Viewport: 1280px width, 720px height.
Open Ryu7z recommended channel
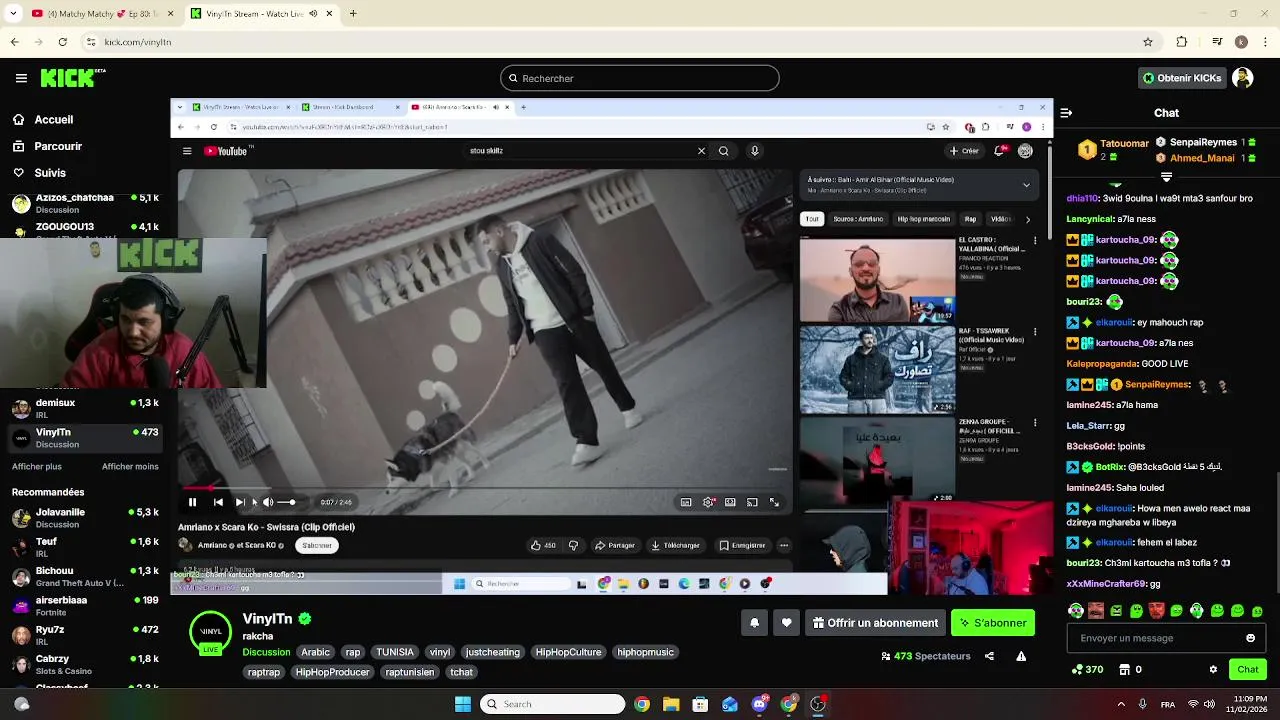(85, 635)
